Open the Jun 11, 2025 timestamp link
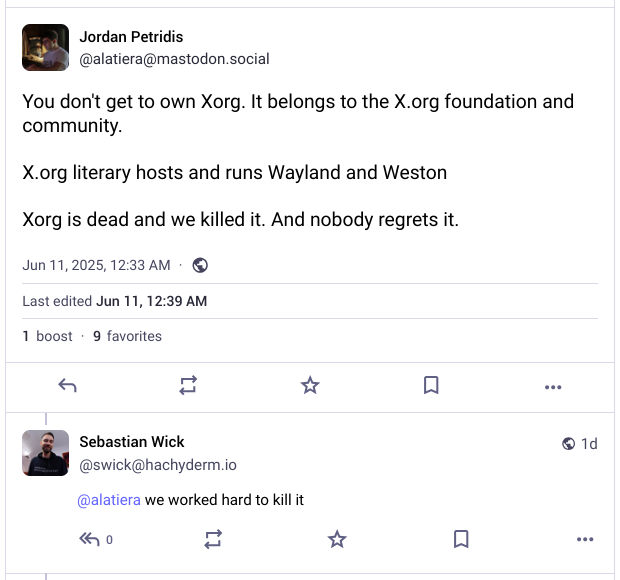The image size is (620, 580). tap(96, 265)
